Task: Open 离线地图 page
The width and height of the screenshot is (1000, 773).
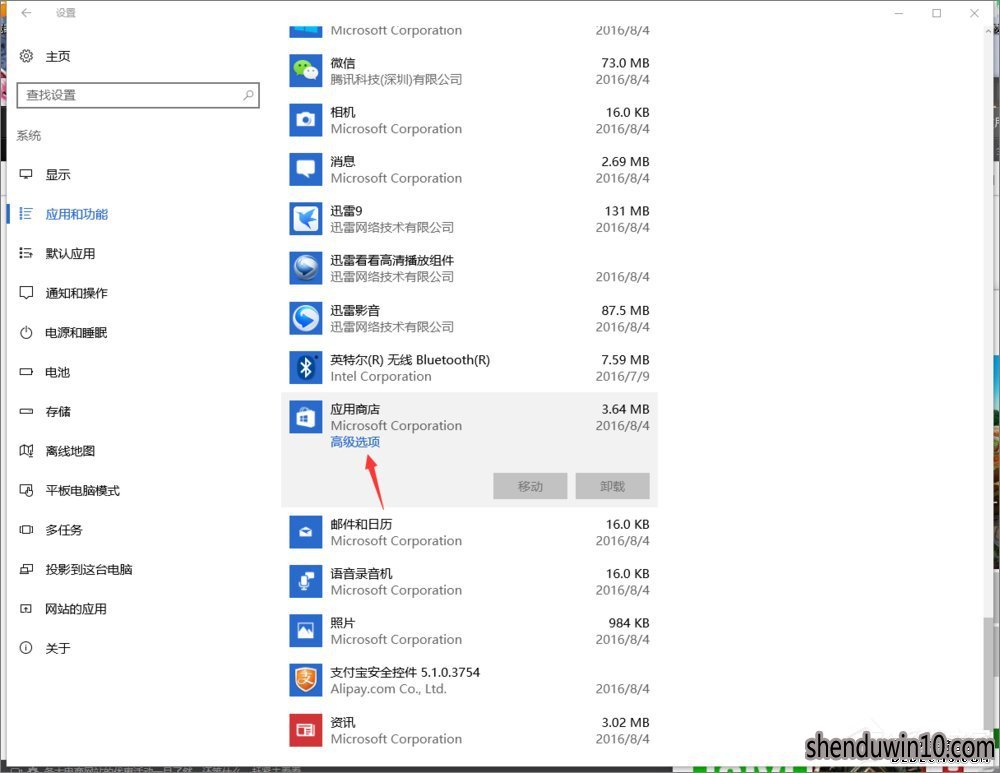Action: point(70,452)
